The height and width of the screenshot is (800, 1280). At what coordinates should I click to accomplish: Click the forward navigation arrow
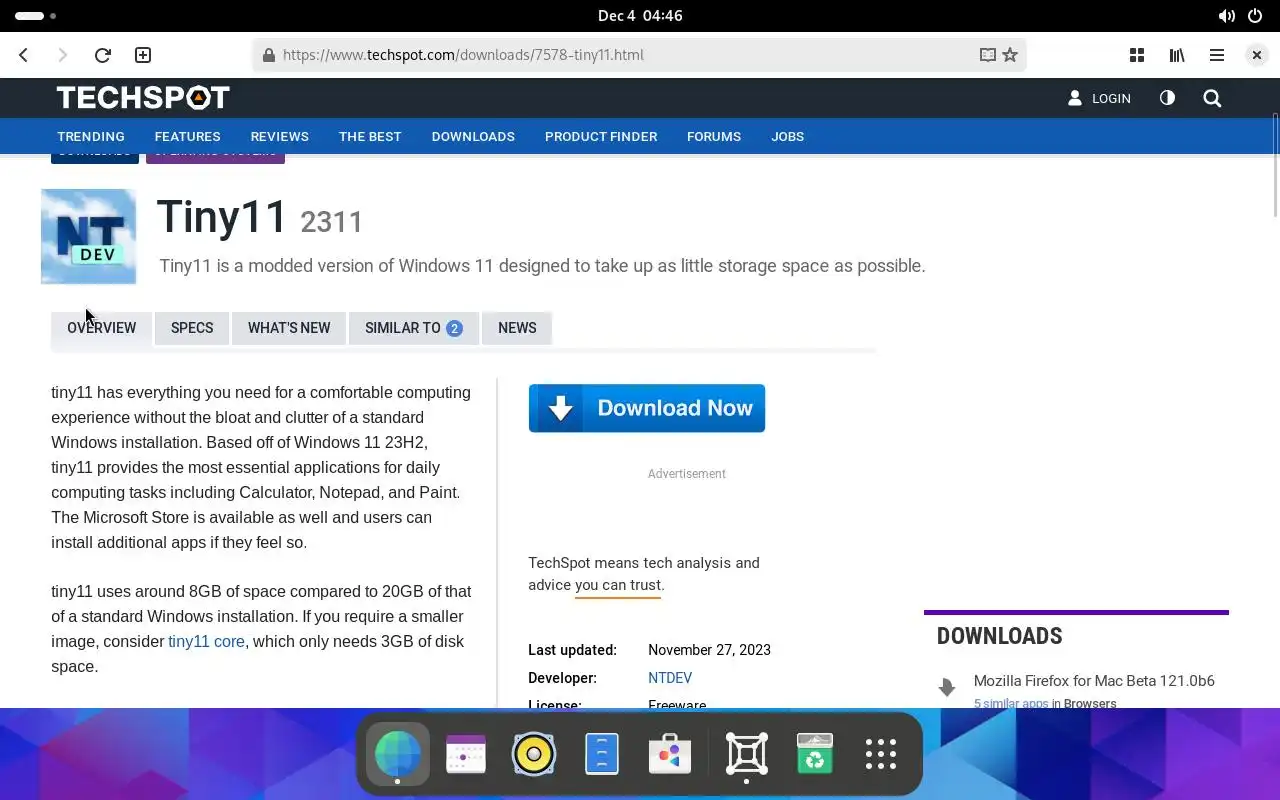tap(63, 55)
